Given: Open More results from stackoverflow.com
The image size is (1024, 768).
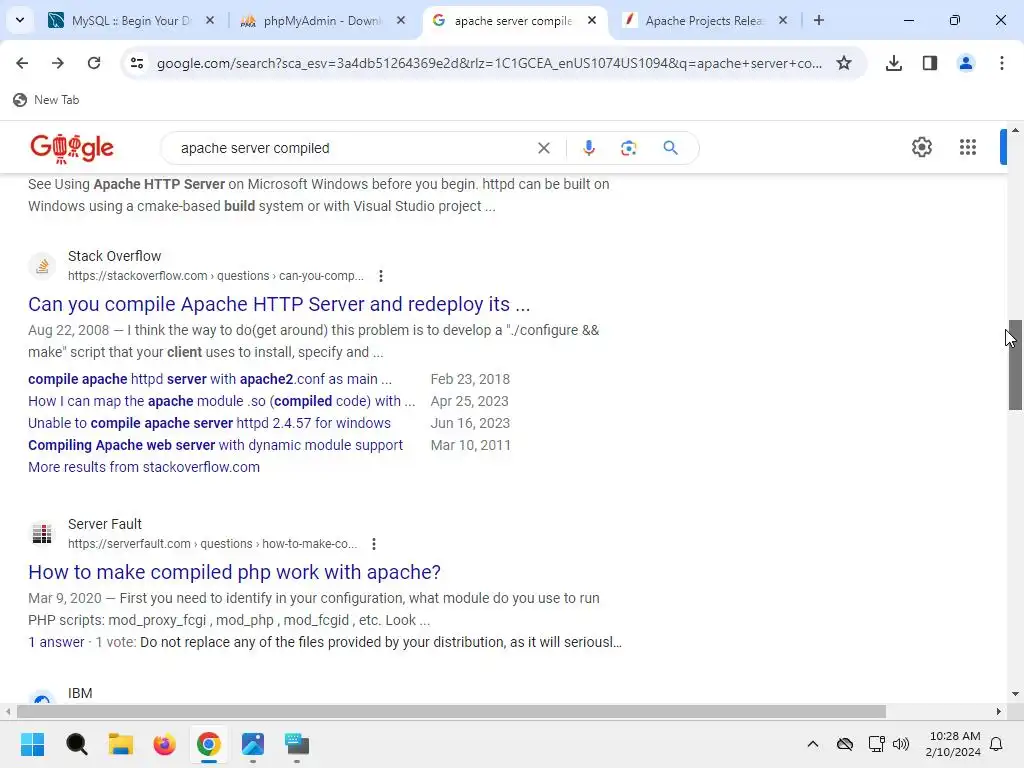Looking at the screenshot, I should point(144,468).
